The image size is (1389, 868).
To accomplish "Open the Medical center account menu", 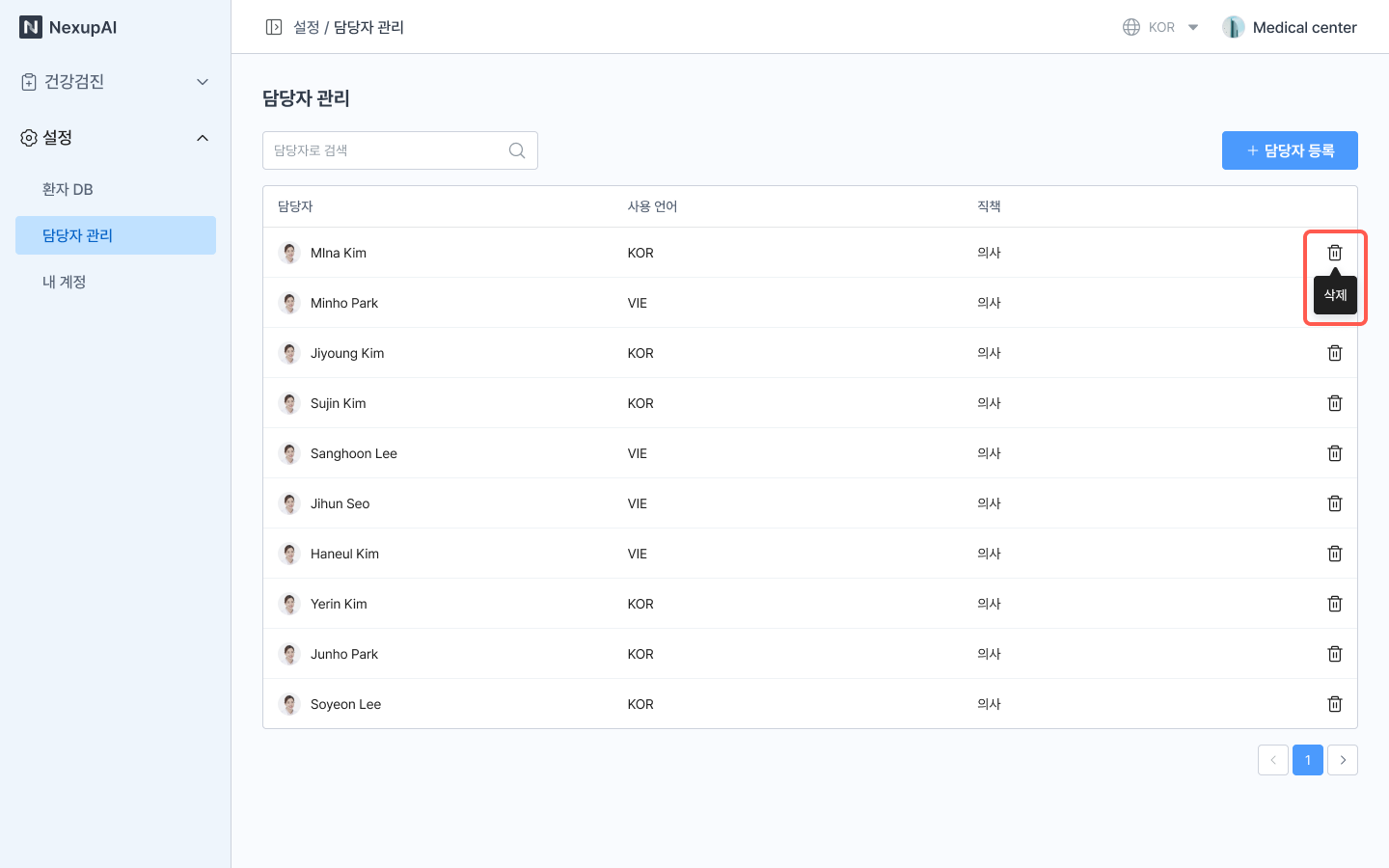I will click(x=1289, y=27).
